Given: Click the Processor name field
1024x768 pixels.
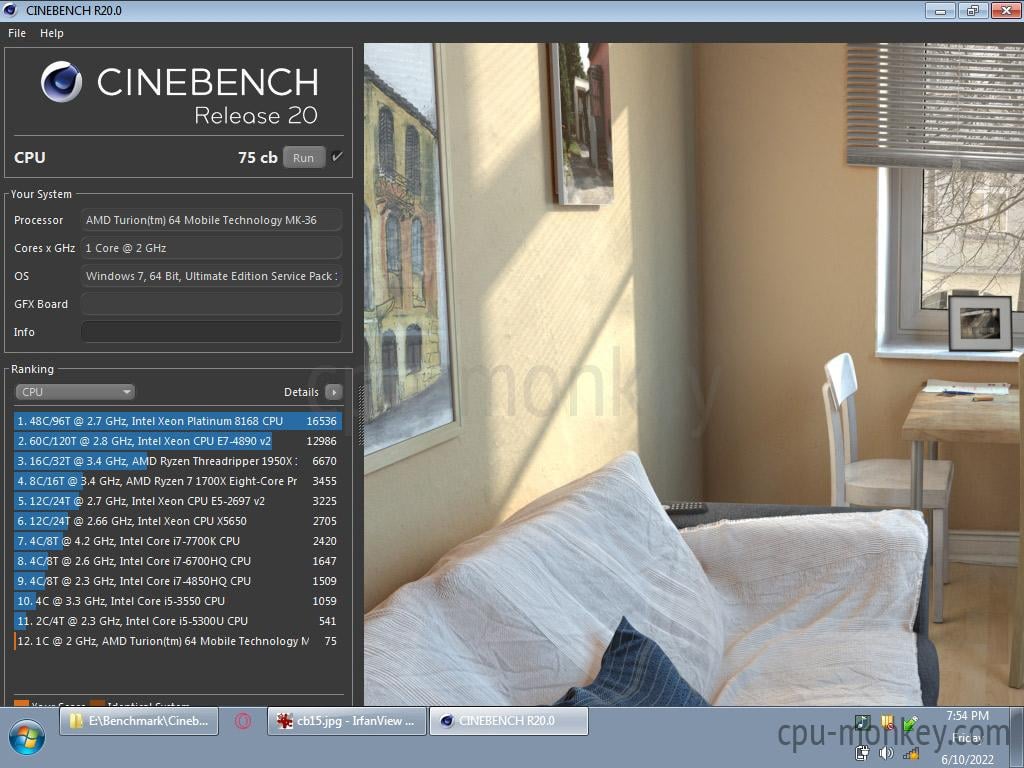Looking at the screenshot, I should click(211, 220).
